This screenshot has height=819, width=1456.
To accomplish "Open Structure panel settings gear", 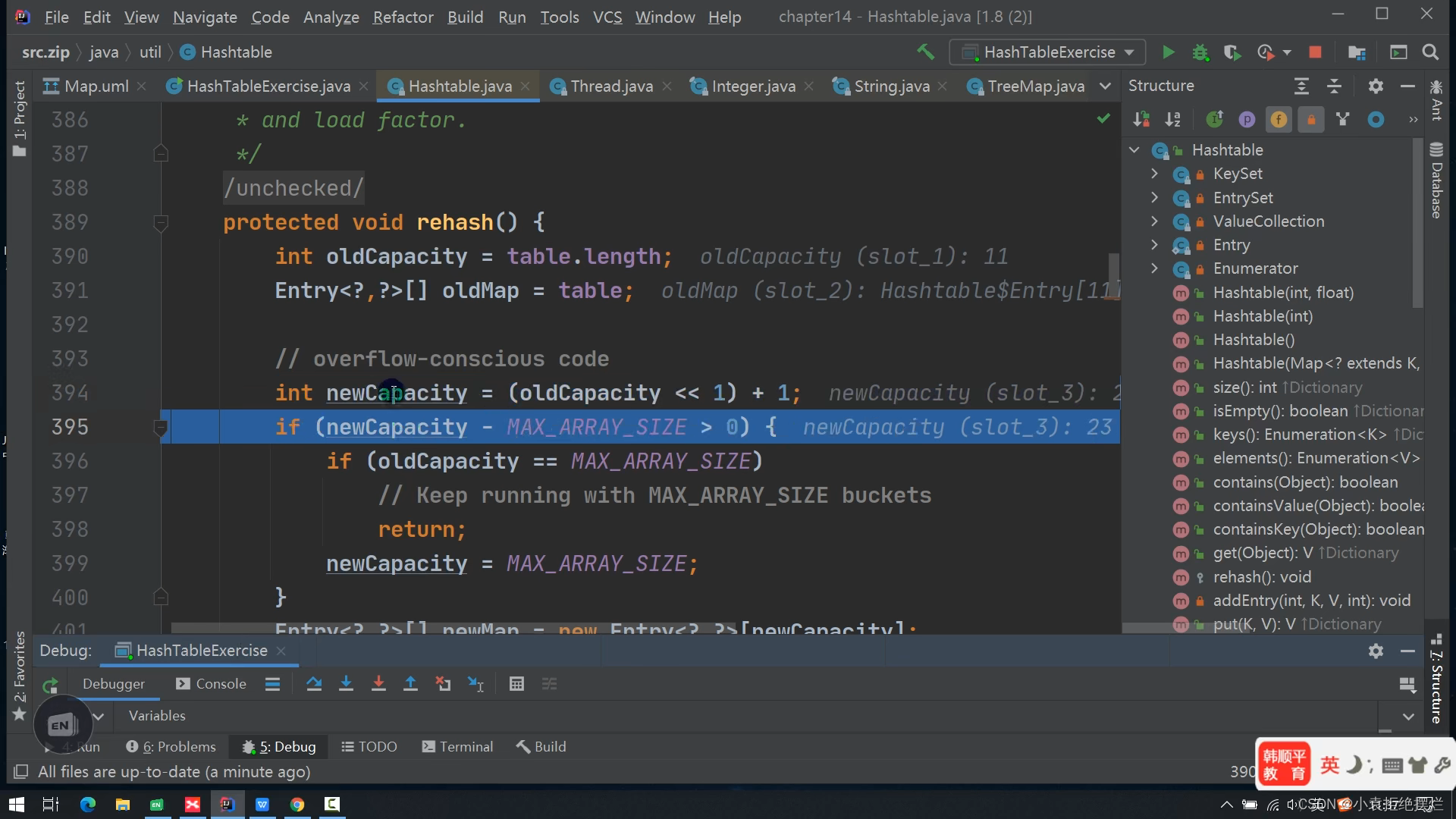I will point(1376,86).
